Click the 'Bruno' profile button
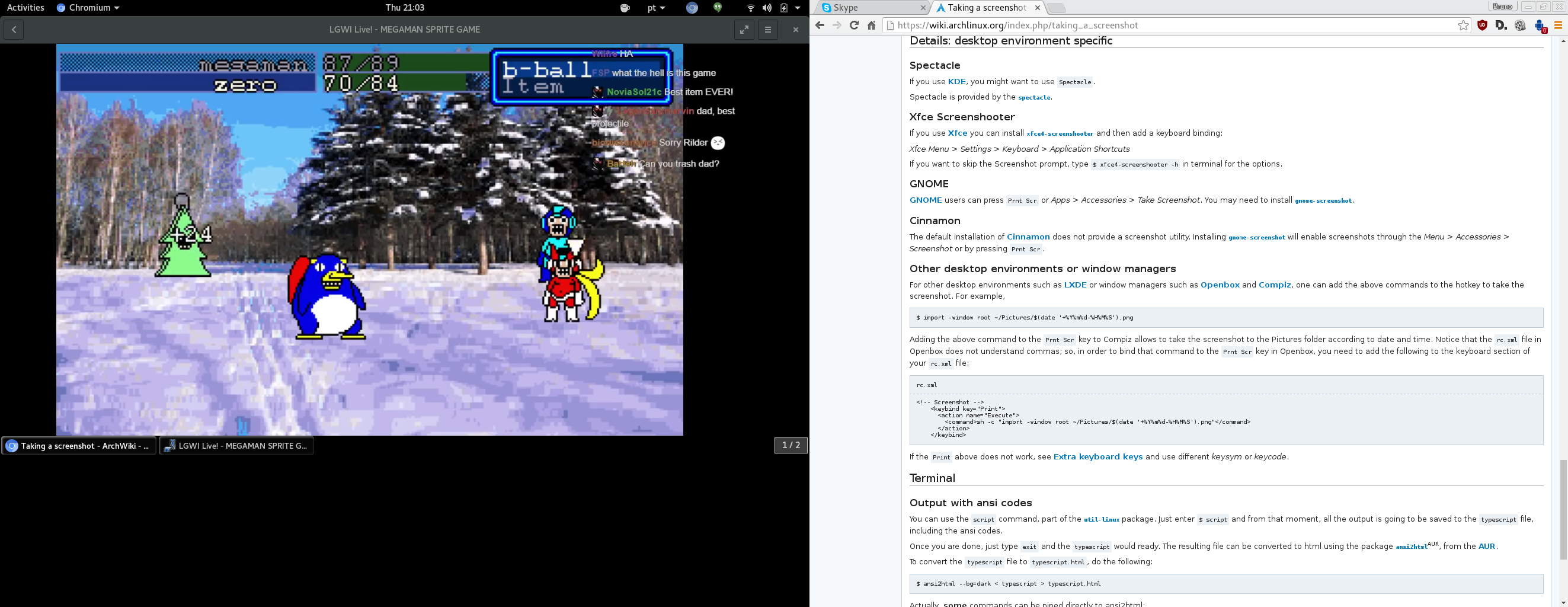 click(x=1502, y=7)
